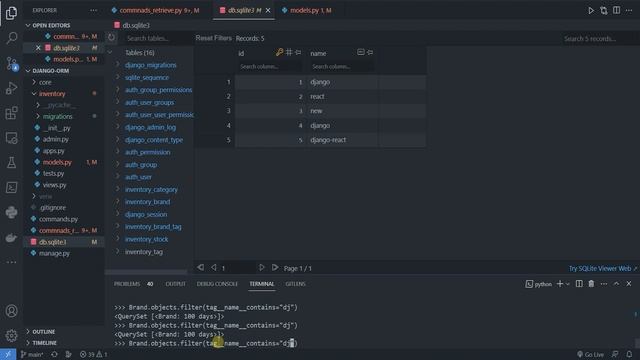Open the Output panel tab
The width and height of the screenshot is (640, 360).
point(176,284)
